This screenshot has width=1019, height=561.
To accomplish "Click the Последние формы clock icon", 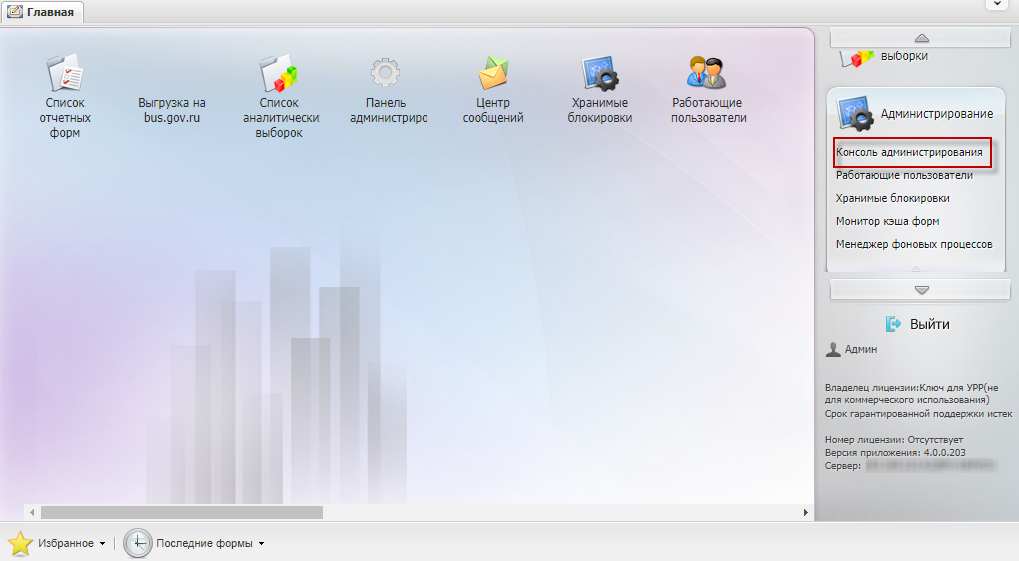I will coord(137,543).
